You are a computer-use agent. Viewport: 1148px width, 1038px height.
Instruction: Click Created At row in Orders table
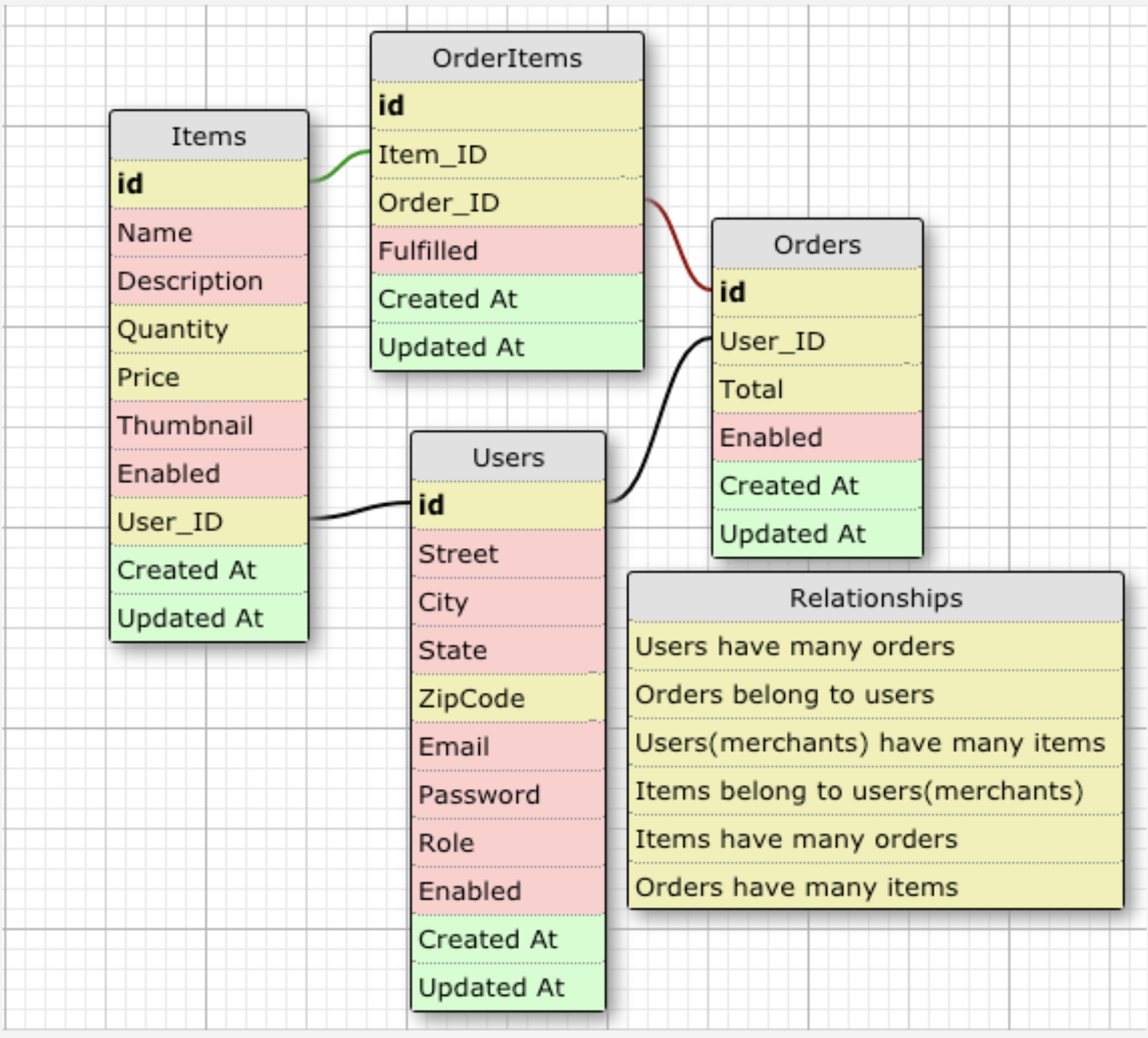click(818, 485)
